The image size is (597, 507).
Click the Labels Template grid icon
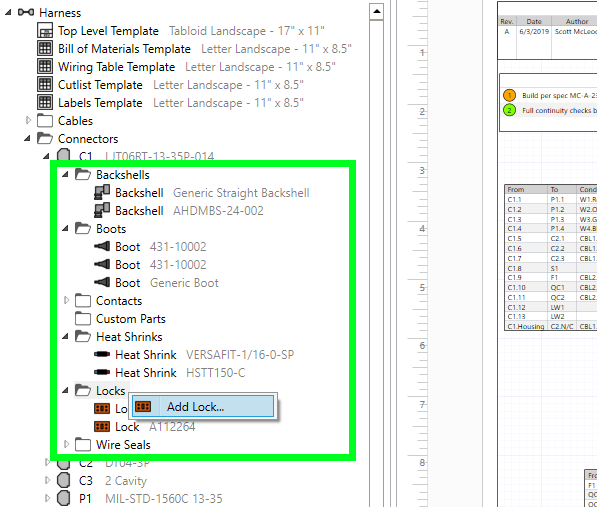click(x=45, y=102)
